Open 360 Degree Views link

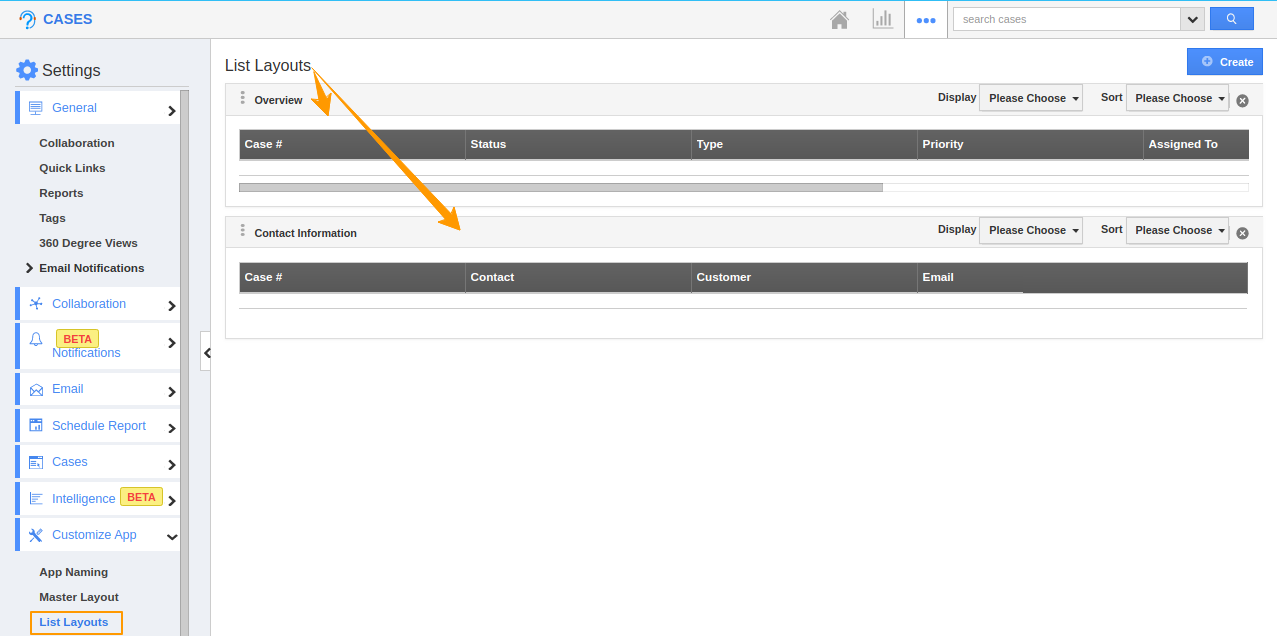click(x=88, y=243)
